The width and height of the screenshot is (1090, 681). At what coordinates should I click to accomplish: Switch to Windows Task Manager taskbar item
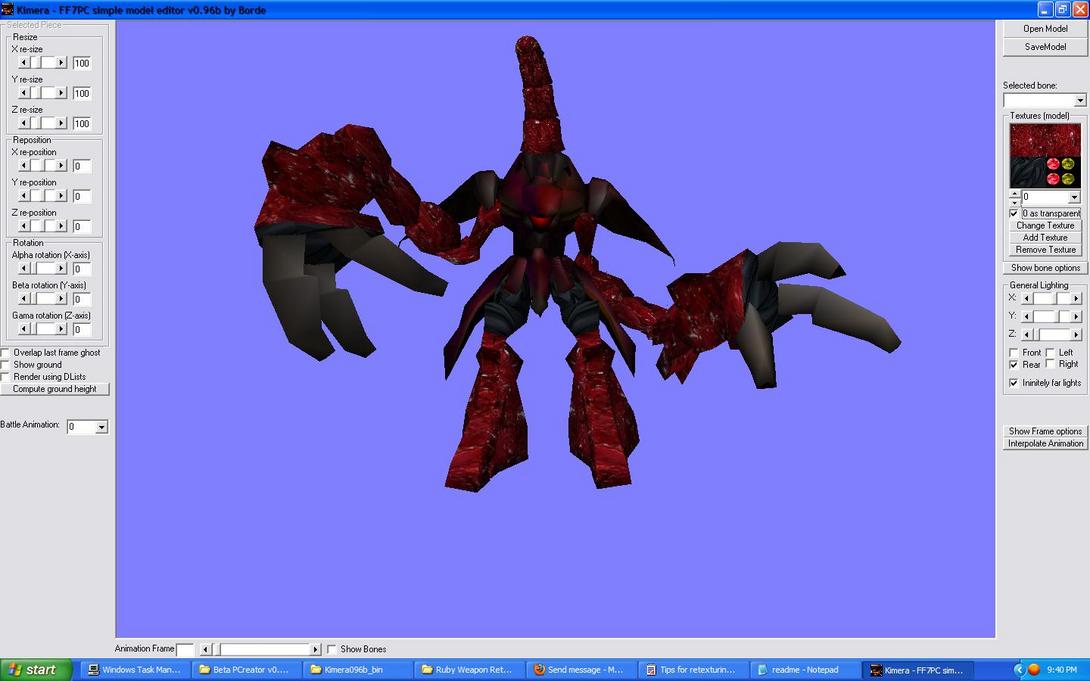click(136, 670)
